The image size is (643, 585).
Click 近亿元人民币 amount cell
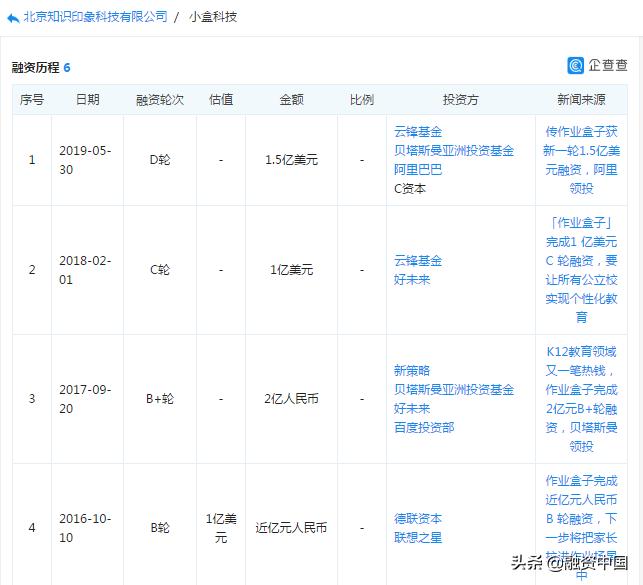point(292,528)
